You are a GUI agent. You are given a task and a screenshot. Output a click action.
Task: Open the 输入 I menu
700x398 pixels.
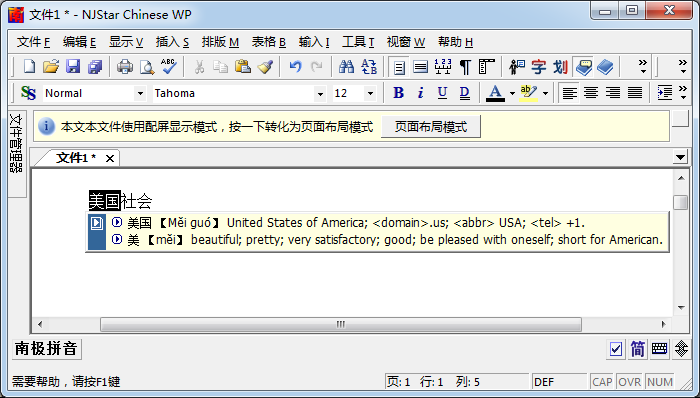tap(314, 42)
